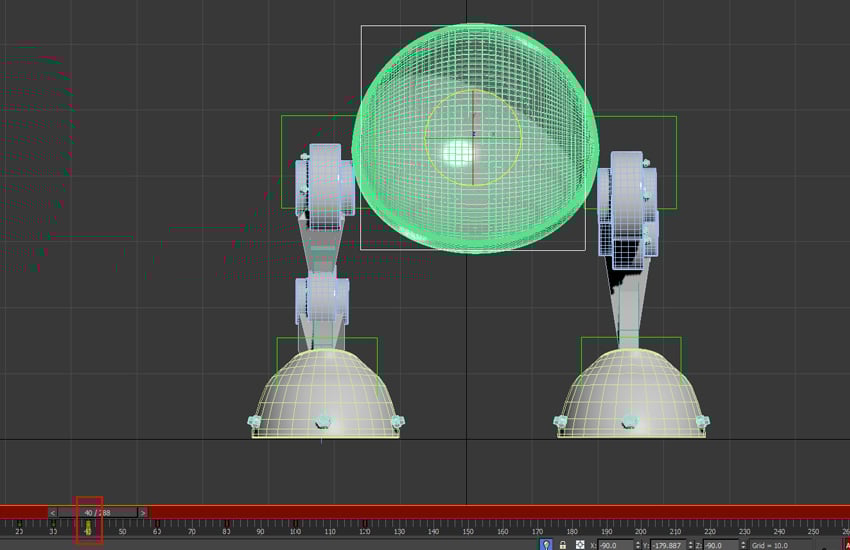Select the keyframe marker at frame 100
Image resolution: width=850 pixels, height=550 pixels.
295,524
